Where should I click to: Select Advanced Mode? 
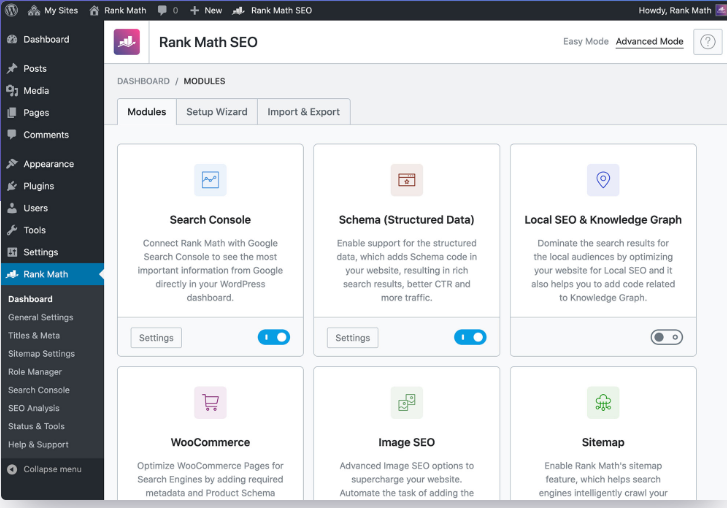(650, 41)
